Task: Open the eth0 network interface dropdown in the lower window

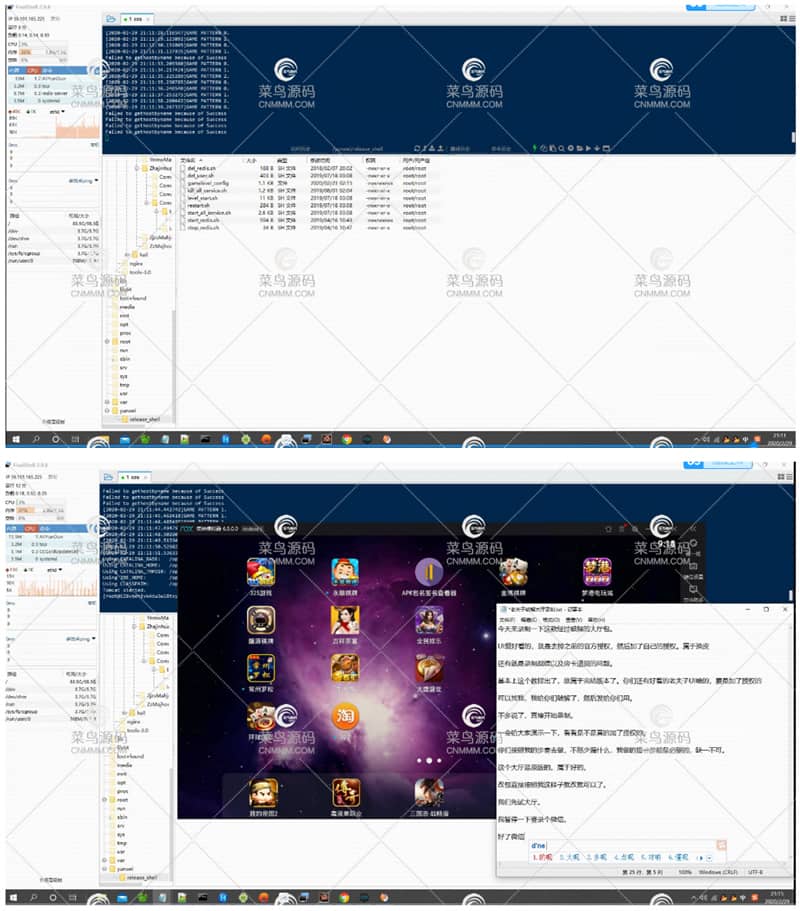Action: point(56,570)
